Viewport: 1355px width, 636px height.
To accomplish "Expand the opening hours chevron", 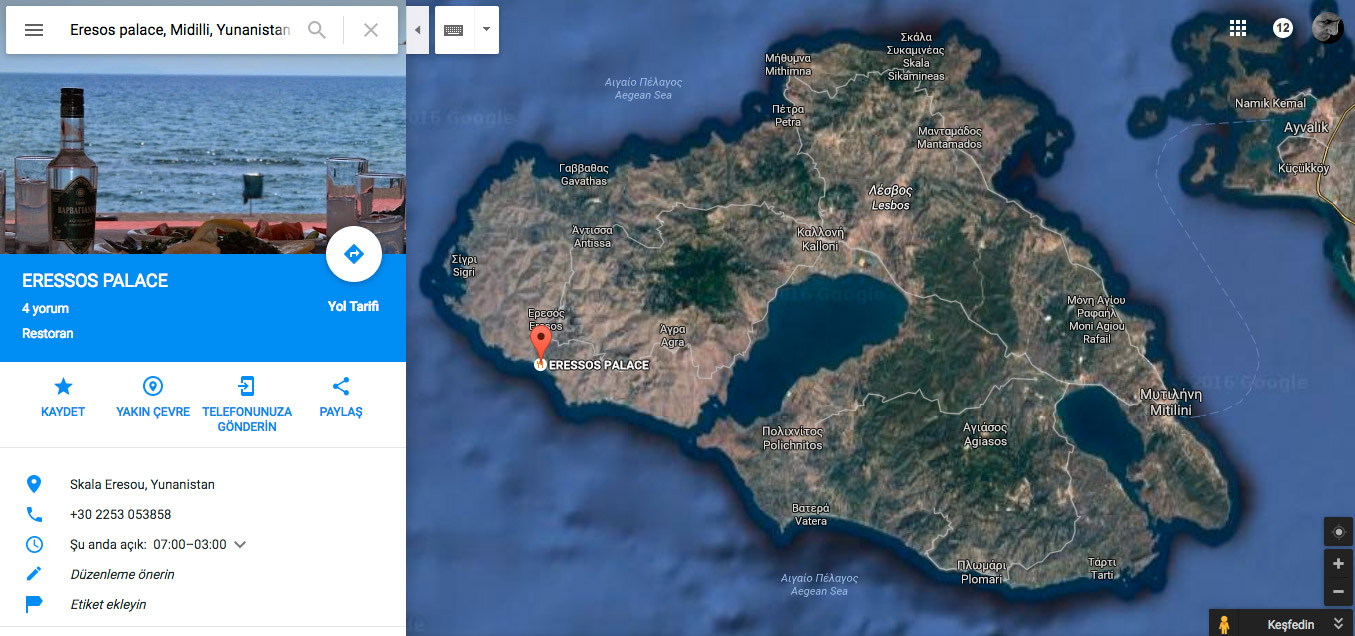I will (x=240, y=545).
